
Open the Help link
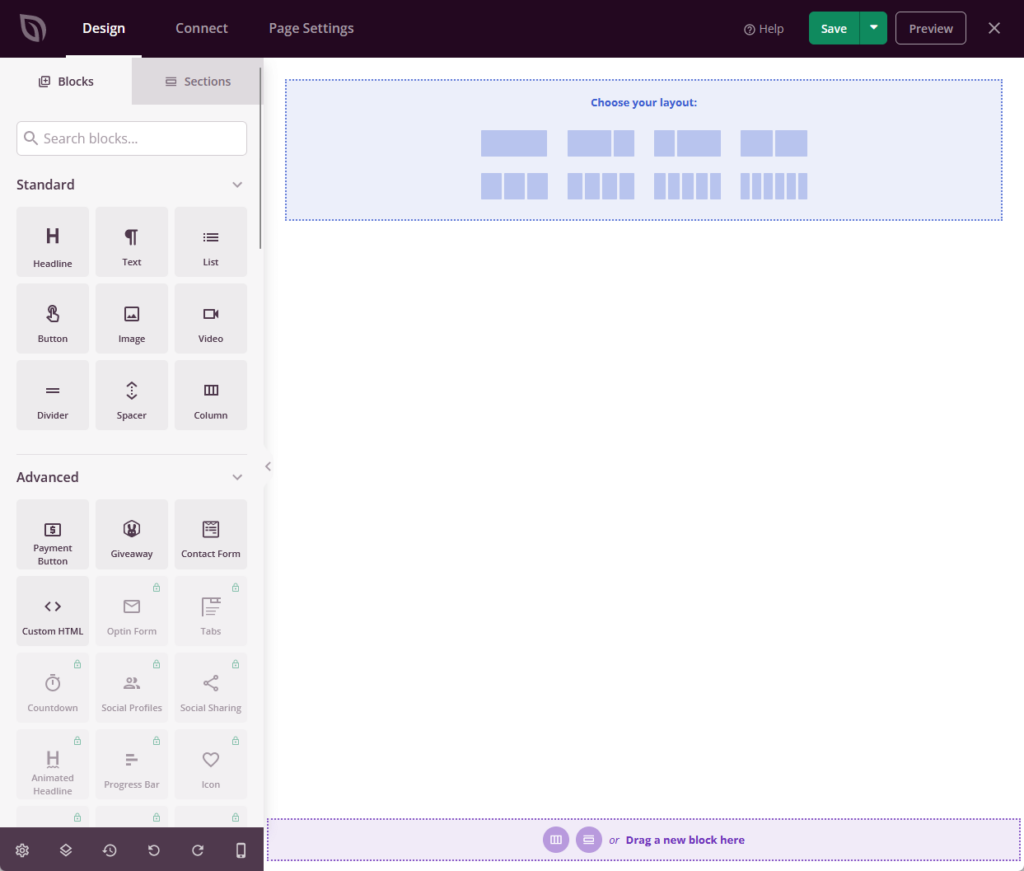point(763,29)
